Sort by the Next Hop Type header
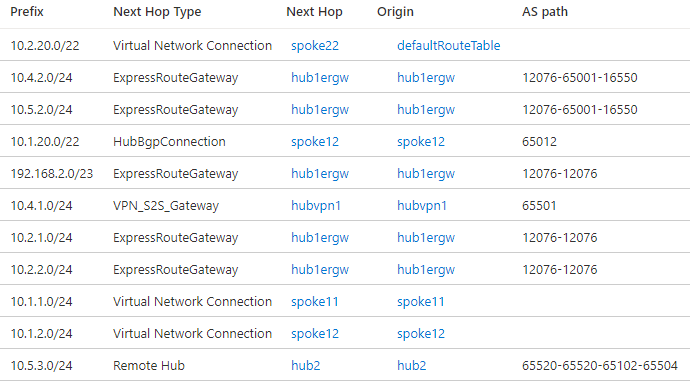This screenshot has width=697, height=388. [x=157, y=12]
